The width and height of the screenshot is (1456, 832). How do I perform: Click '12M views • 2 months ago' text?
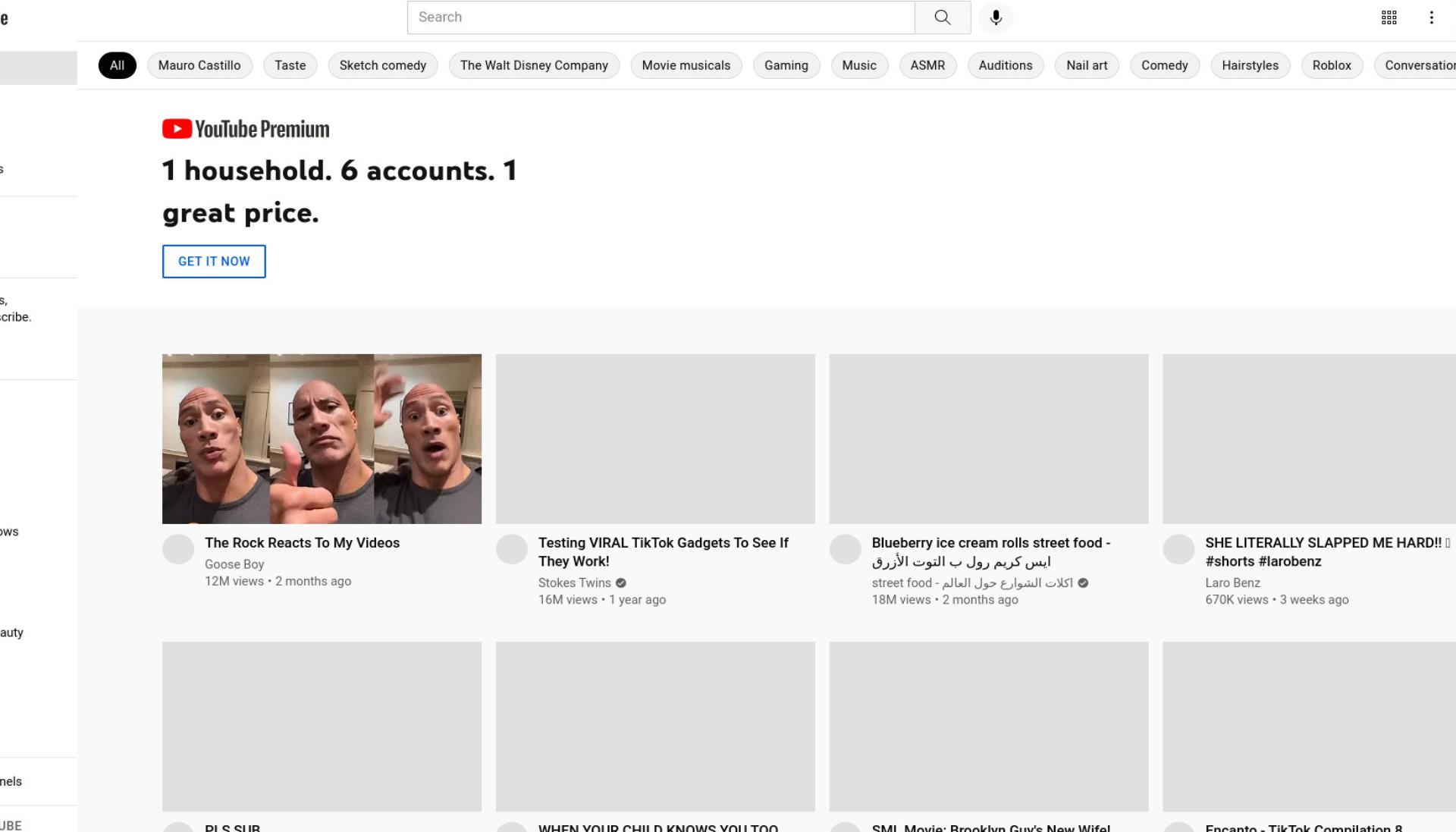click(x=278, y=582)
